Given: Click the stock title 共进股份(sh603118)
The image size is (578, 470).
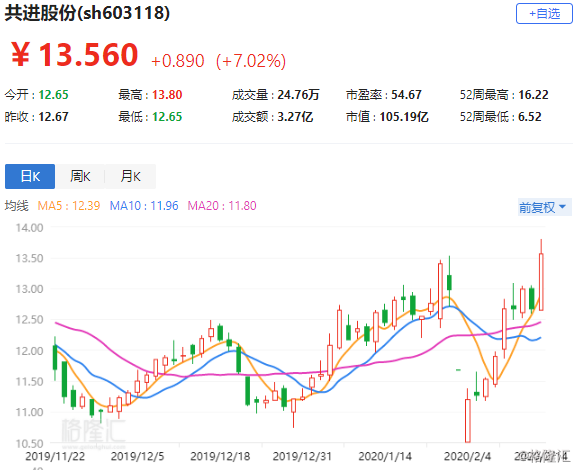Looking at the screenshot, I should 87,13.
